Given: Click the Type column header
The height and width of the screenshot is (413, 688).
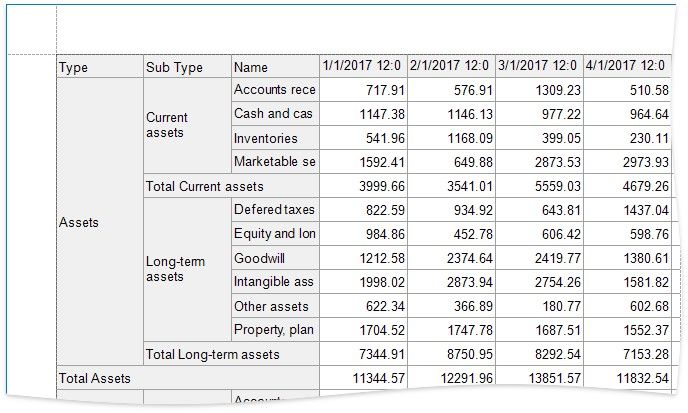Looking at the screenshot, I should [100, 67].
